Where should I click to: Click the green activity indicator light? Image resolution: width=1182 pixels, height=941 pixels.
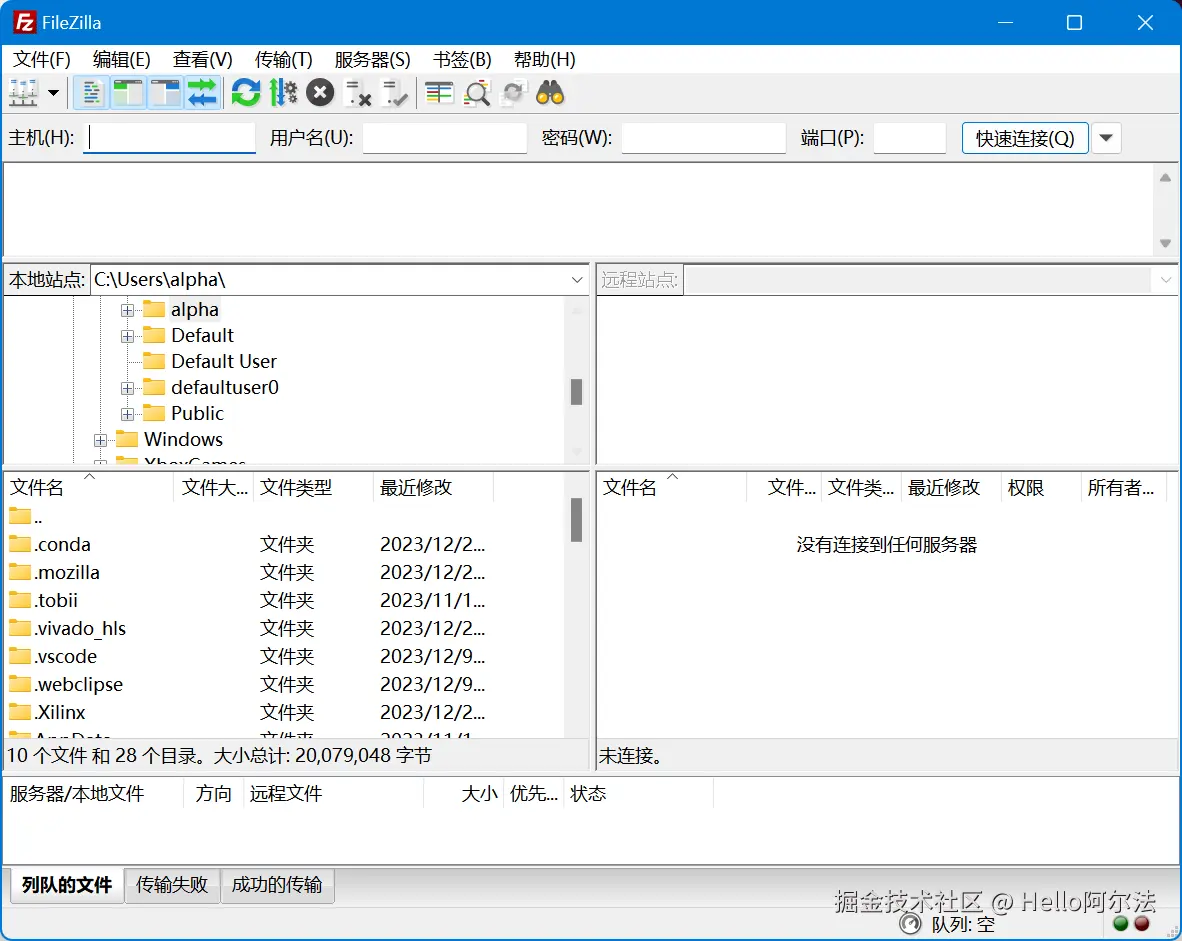(x=1120, y=923)
